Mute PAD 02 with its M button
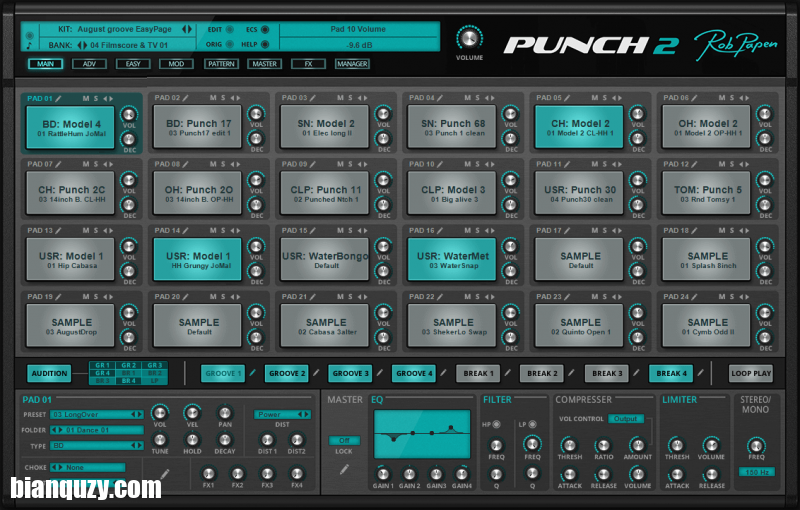 pyautogui.click(x=213, y=97)
